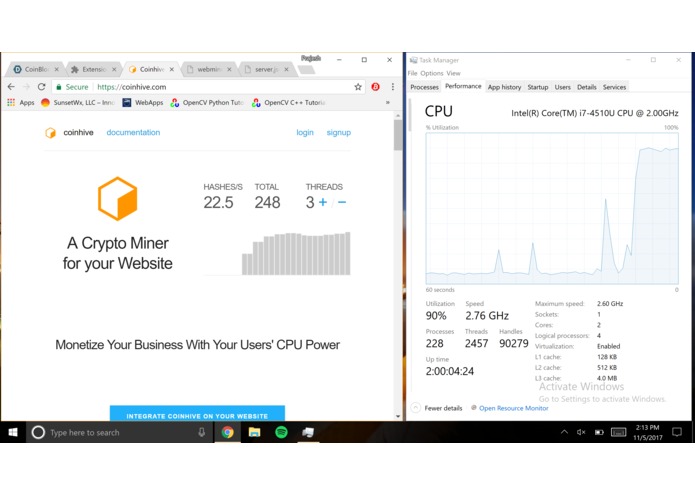Click microphone icon in search box
Image resolution: width=695 pixels, height=494 pixels.
tap(202, 432)
